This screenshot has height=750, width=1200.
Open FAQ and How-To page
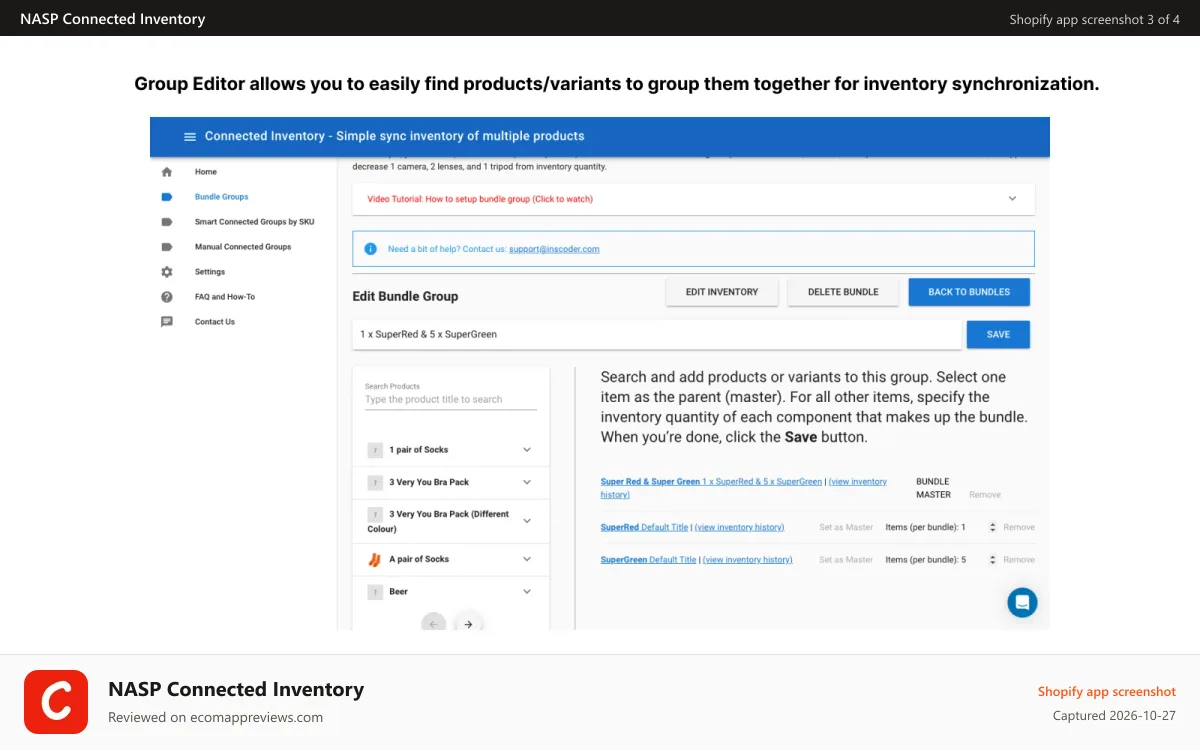[225, 297]
